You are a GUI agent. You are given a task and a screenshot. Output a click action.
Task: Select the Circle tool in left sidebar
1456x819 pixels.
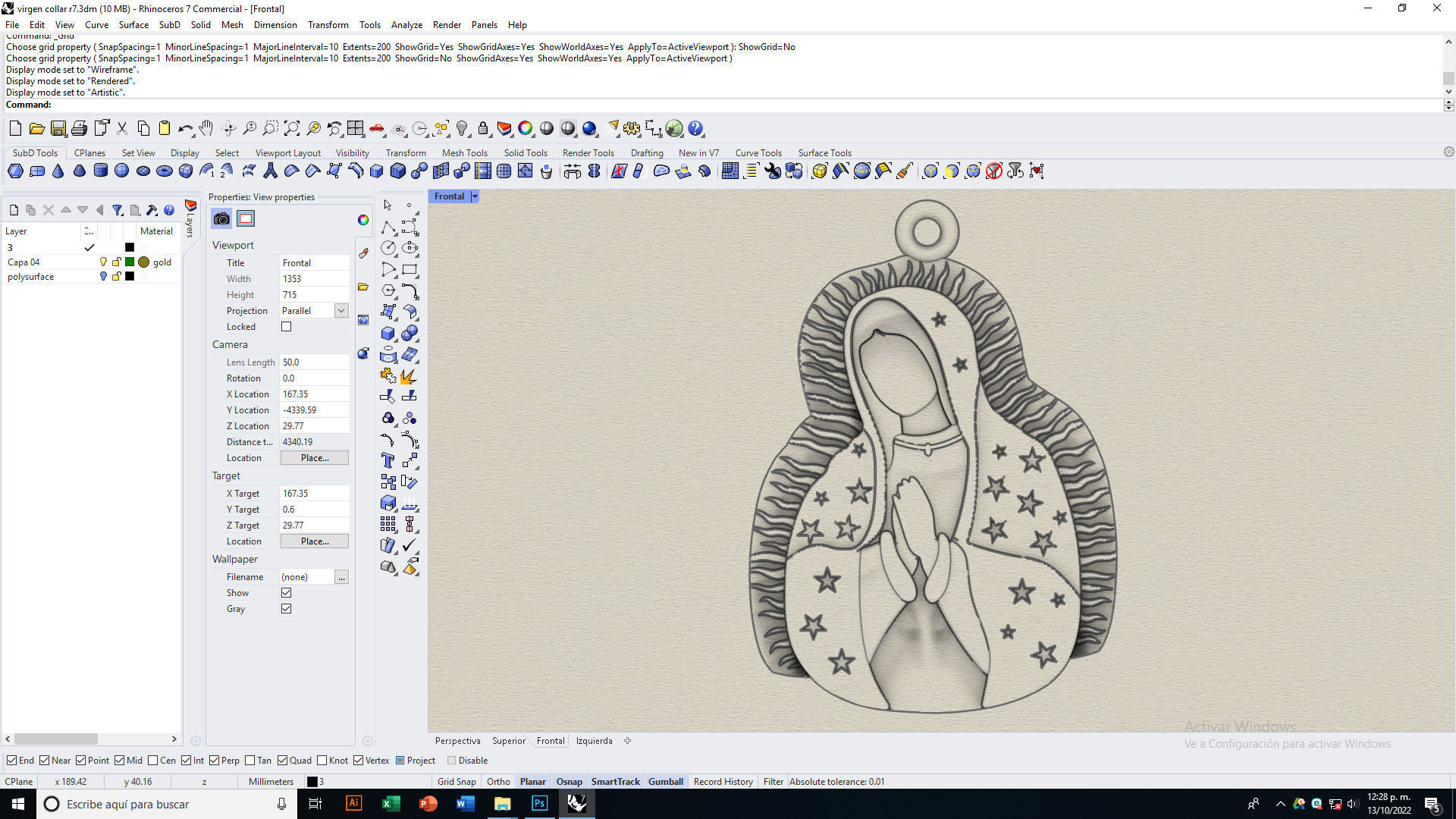(x=388, y=248)
